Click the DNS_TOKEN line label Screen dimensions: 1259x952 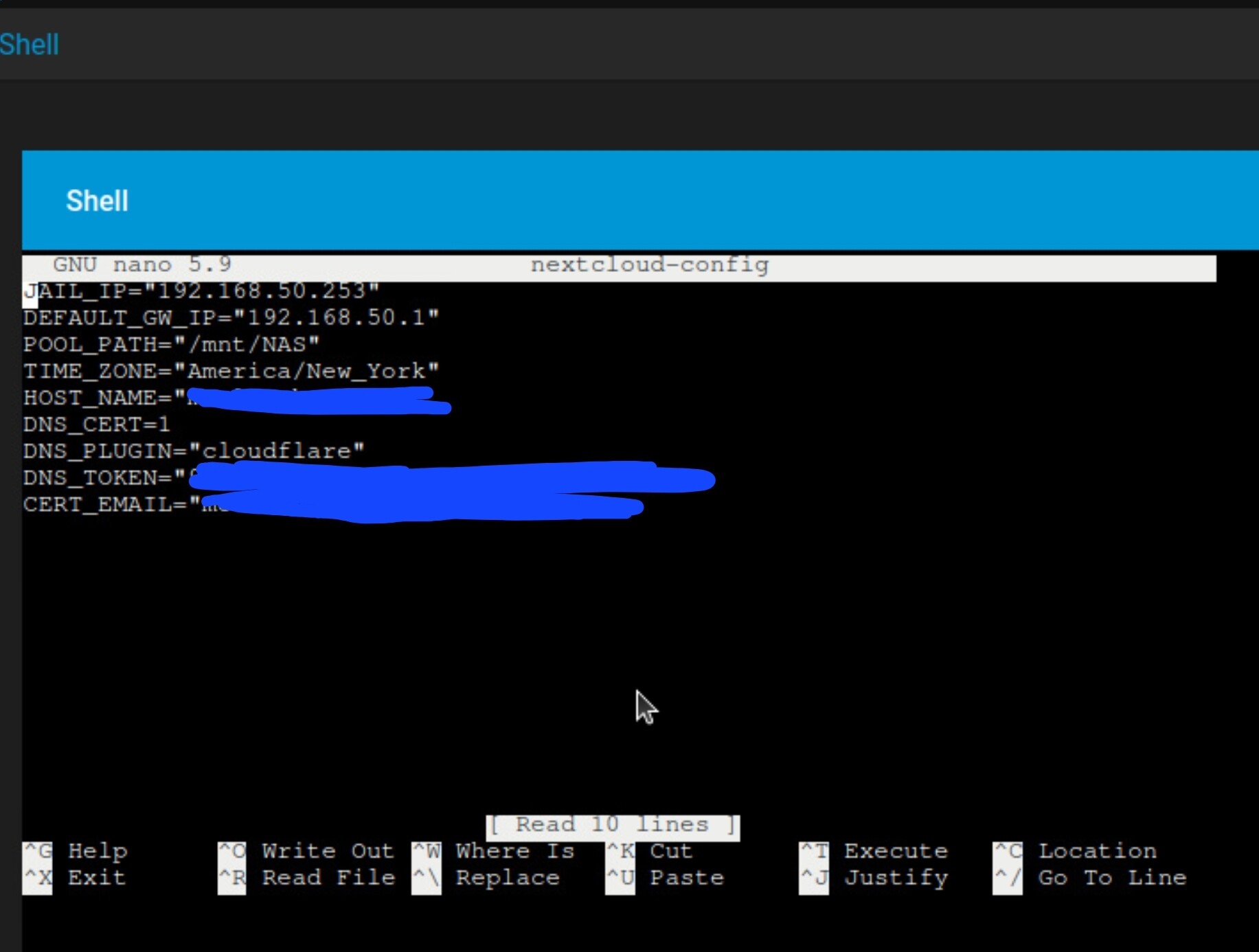[x=103, y=478]
